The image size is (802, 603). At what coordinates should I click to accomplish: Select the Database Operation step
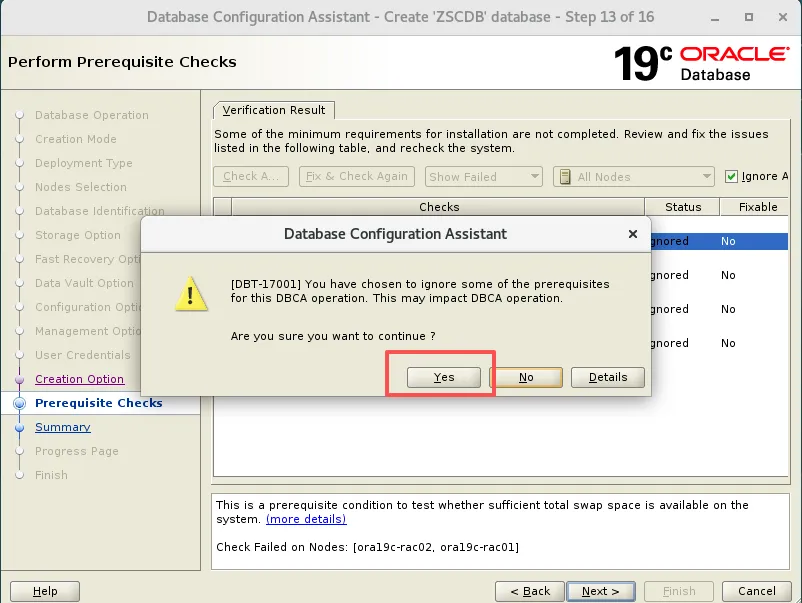coord(92,115)
